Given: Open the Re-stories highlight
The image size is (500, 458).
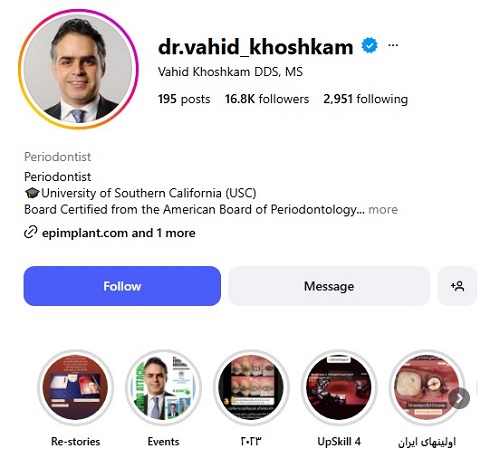Looking at the screenshot, I should [x=76, y=388].
